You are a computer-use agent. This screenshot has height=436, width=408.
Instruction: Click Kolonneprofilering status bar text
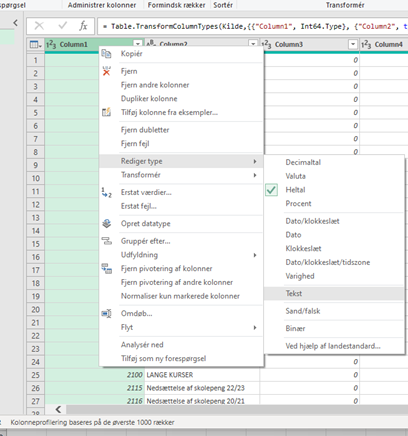92,422
